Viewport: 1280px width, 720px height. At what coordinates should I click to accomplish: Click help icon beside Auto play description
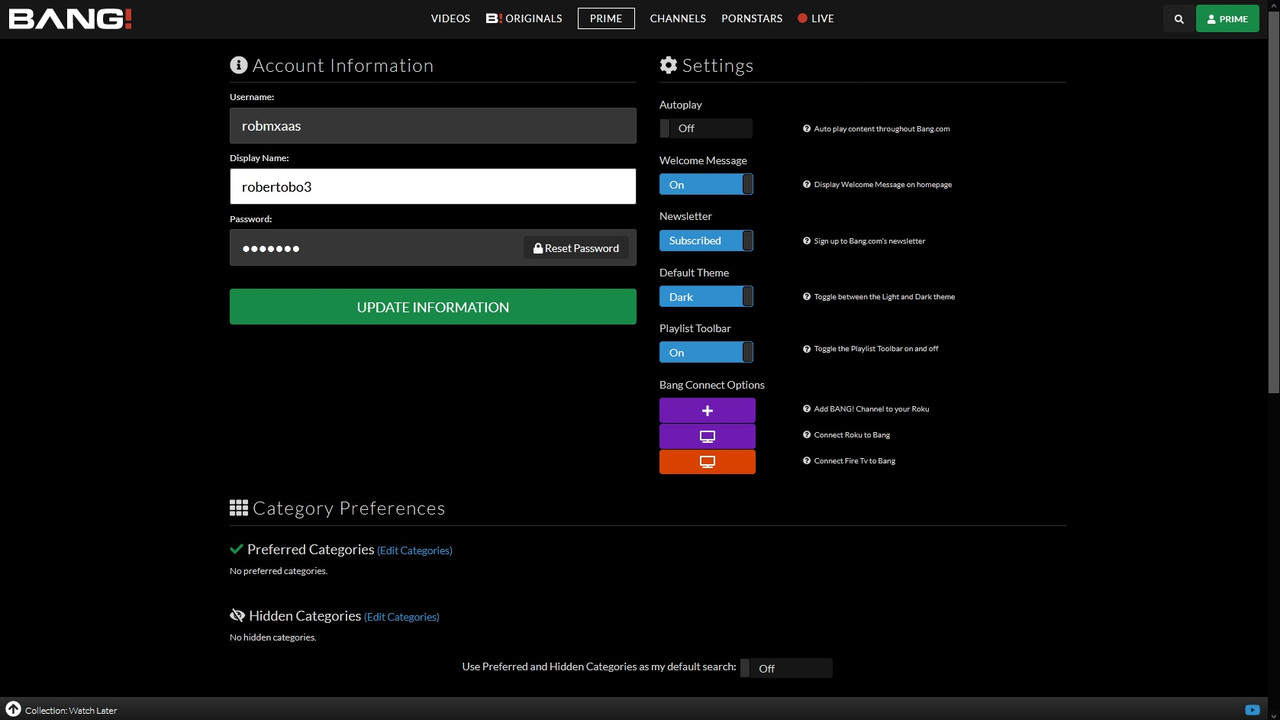807,129
